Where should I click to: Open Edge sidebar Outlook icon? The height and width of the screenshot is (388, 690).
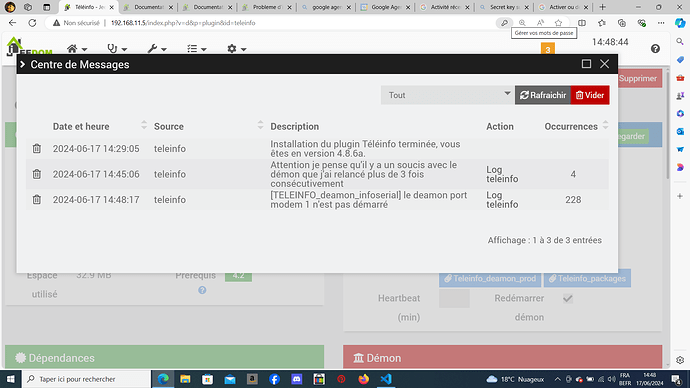point(680,132)
